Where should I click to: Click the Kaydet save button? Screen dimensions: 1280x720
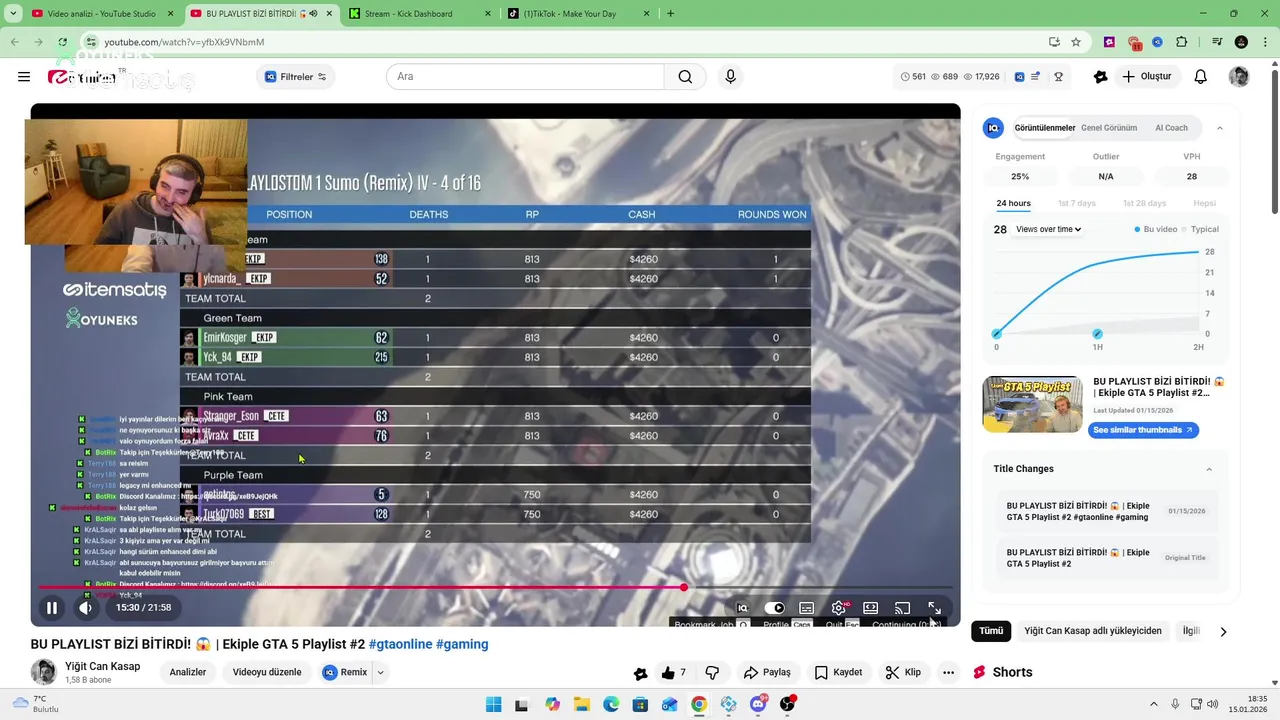(x=838, y=673)
